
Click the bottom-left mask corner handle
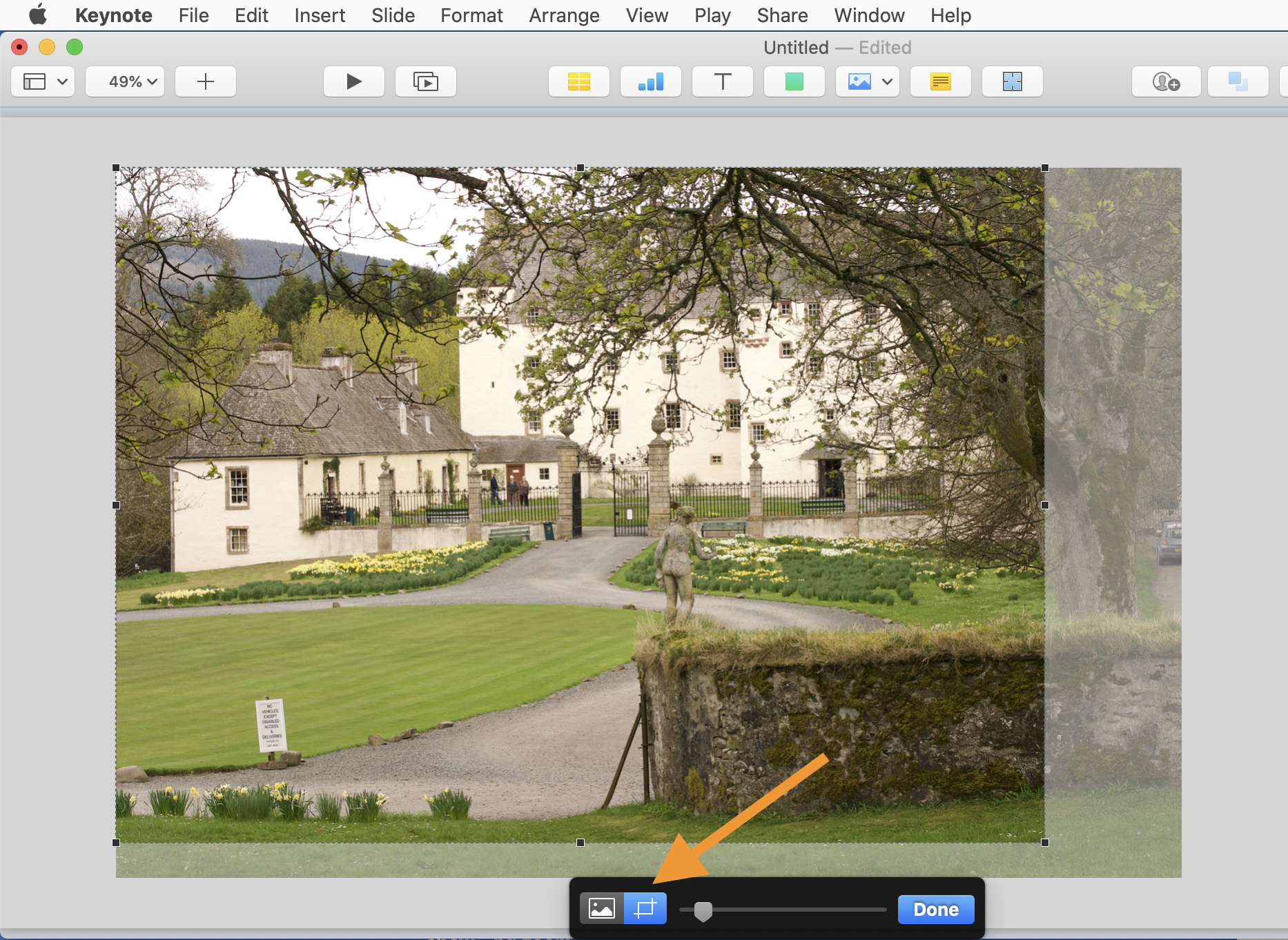point(116,843)
